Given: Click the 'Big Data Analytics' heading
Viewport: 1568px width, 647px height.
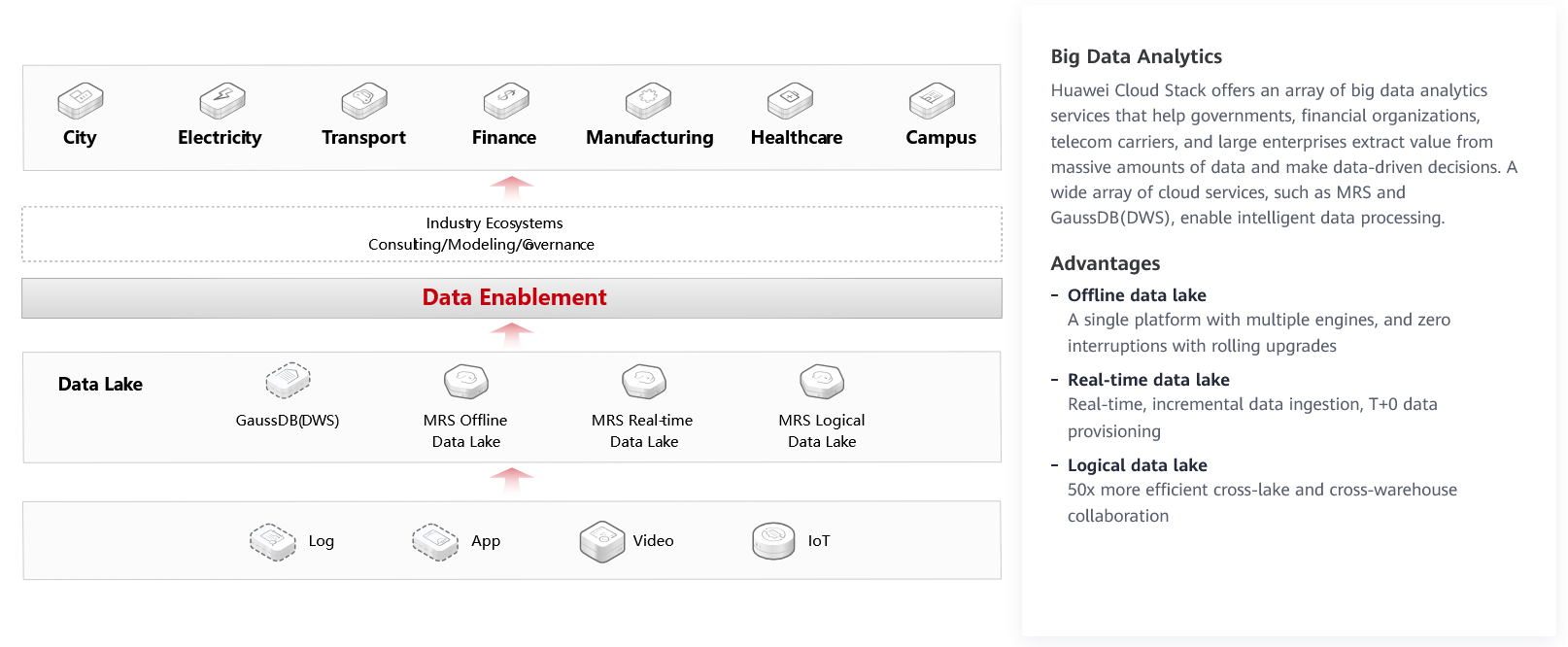Looking at the screenshot, I should point(1136,56).
